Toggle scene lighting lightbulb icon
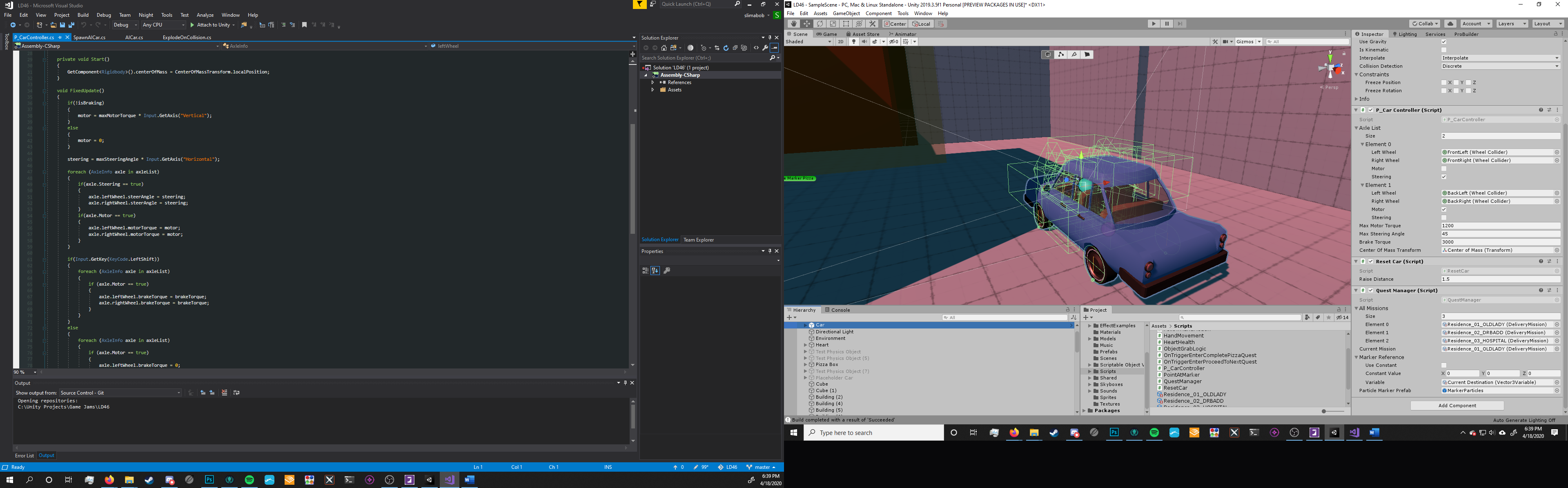The height and width of the screenshot is (488, 1568). 854,42
